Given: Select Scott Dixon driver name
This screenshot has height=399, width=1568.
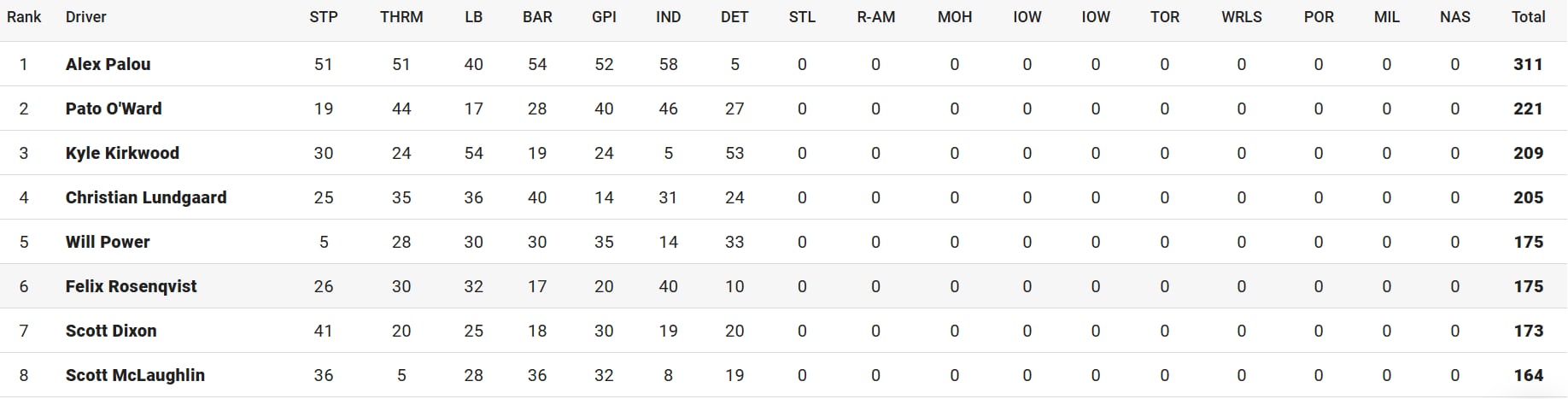Looking at the screenshot, I should (111, 331).
